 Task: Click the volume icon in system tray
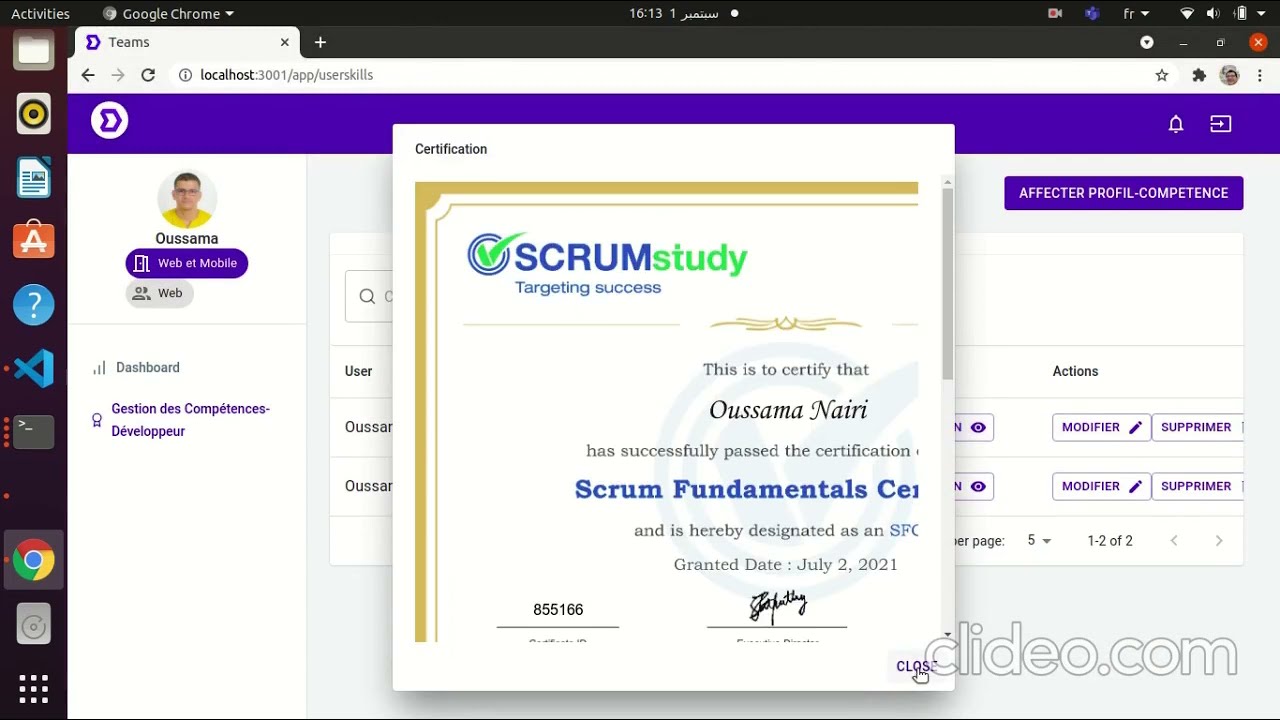click(1213, 14)
